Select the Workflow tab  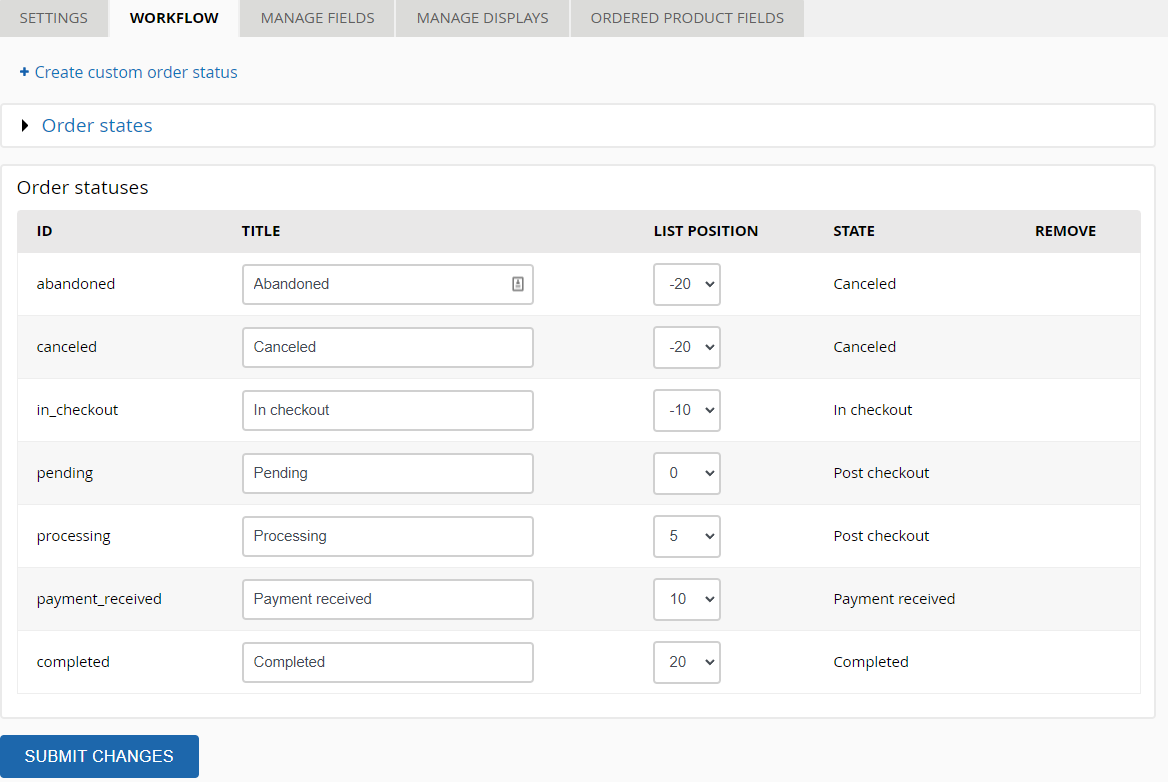pos(174,18)
